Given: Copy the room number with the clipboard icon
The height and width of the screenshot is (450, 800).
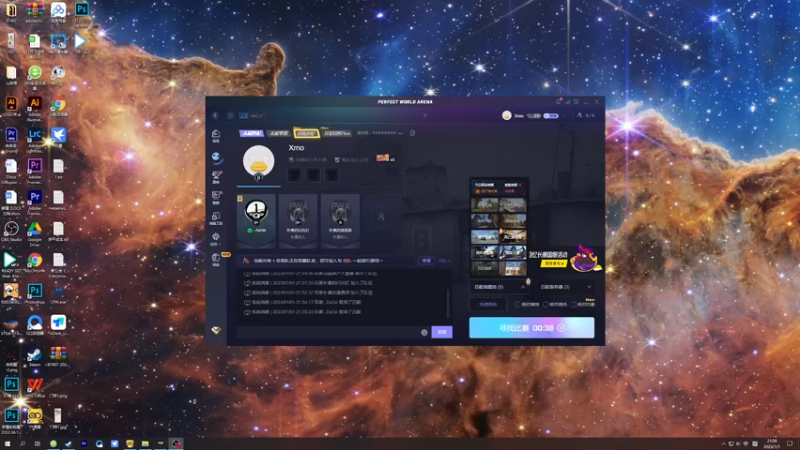Looking at the screenshot, I should [x=412, y=133].
